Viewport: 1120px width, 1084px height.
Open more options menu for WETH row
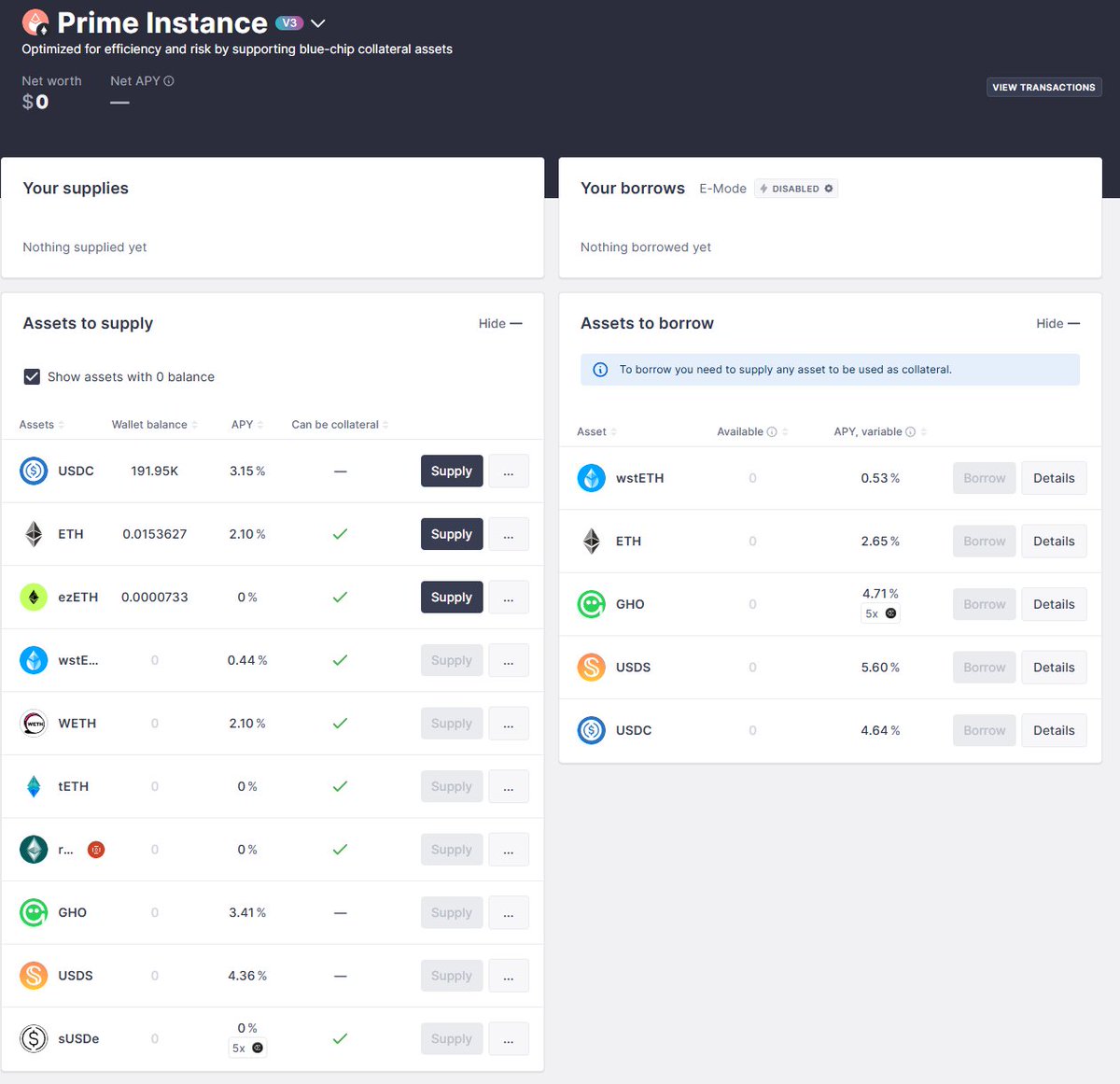tap(509, 723)
